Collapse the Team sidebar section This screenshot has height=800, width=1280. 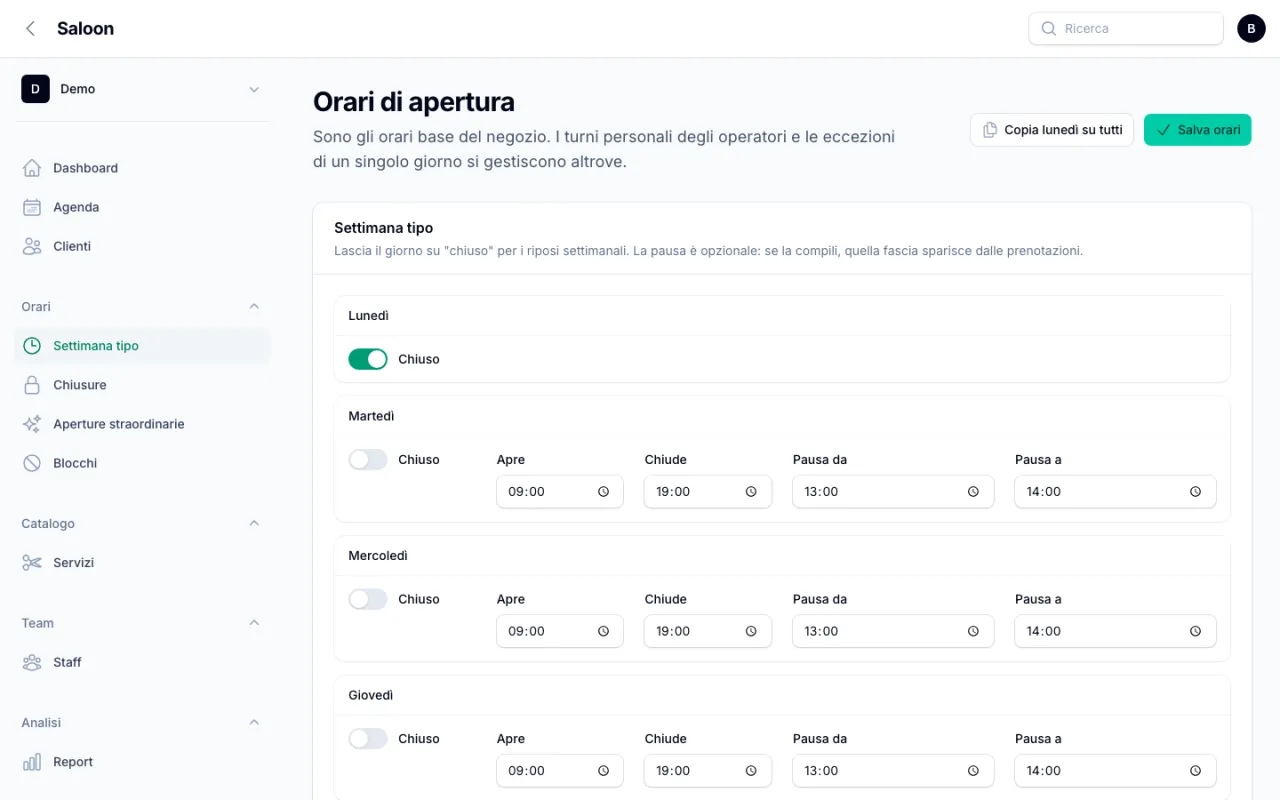[254, 623]
